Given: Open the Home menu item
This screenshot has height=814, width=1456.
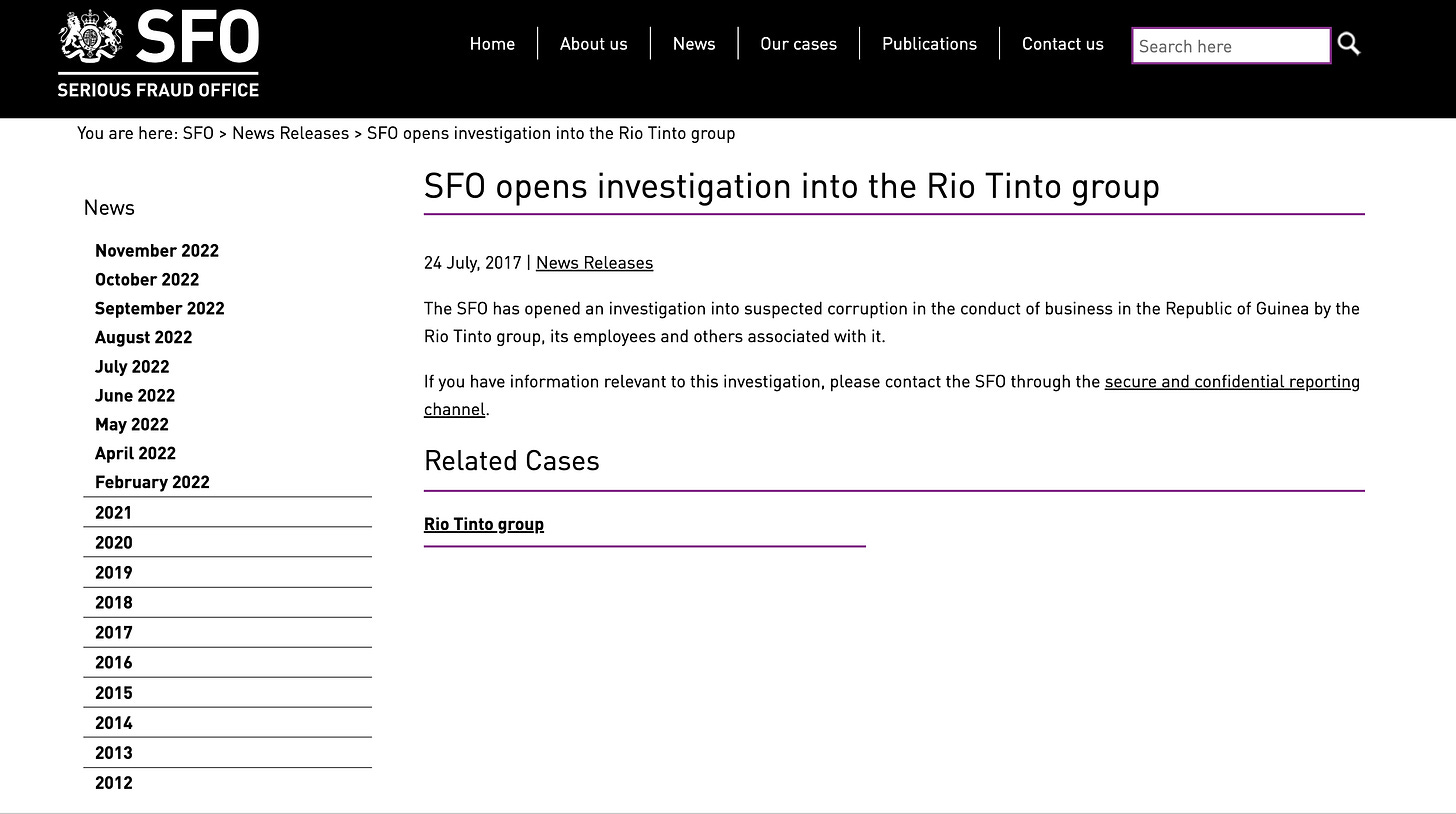Looking at the screenshot, I should tap(492, 44).
